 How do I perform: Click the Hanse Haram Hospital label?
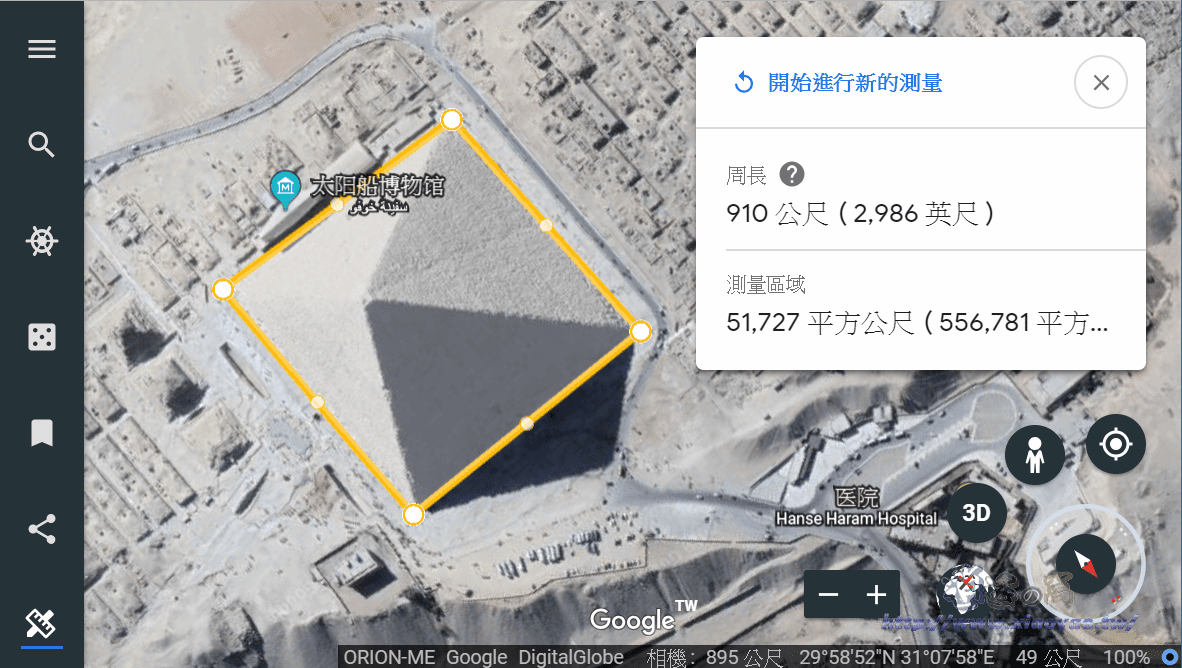pyautogui.click(x=856, y=519)
